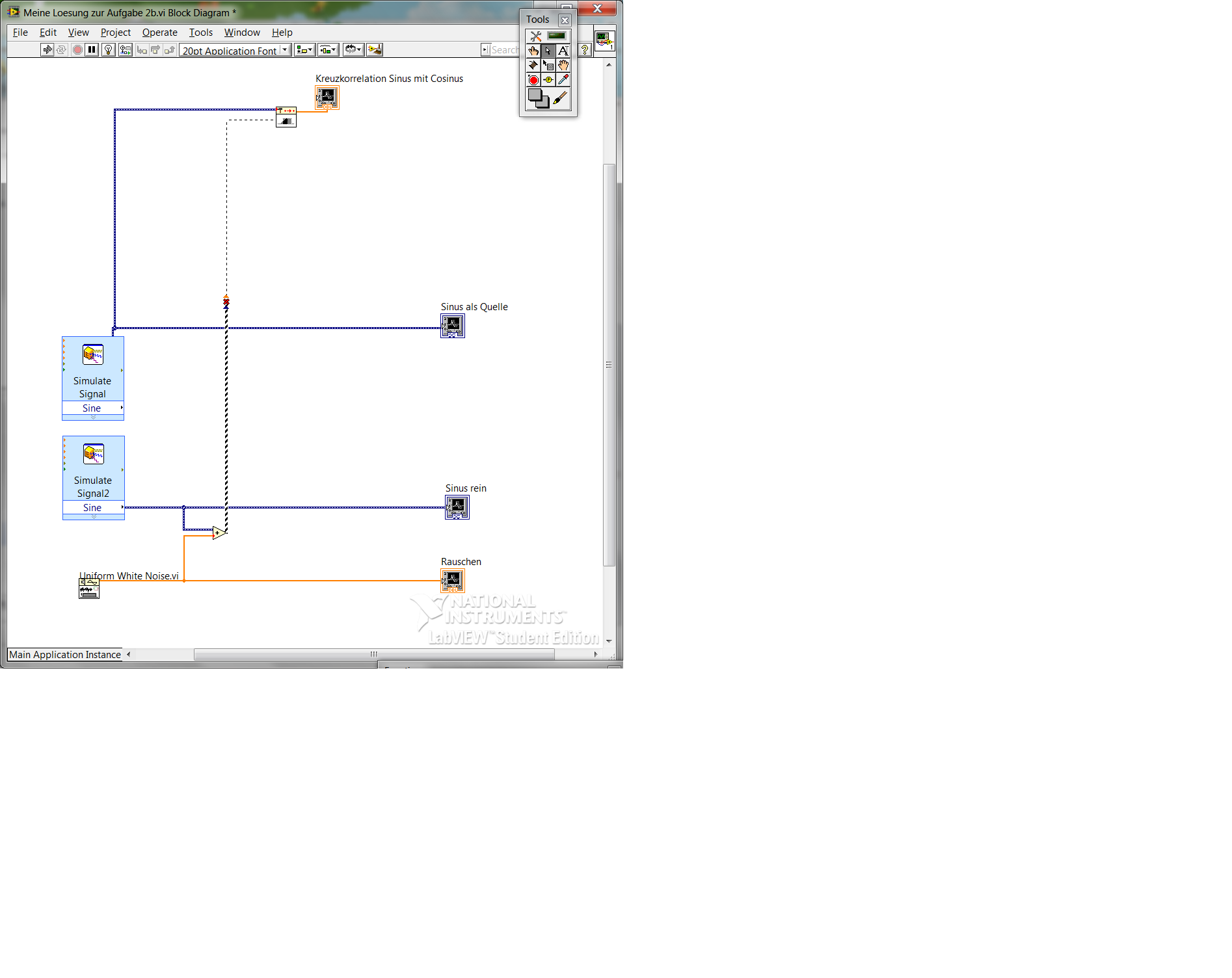
Task: Select the Connect Wire spool tool
Action: (533, 65)
